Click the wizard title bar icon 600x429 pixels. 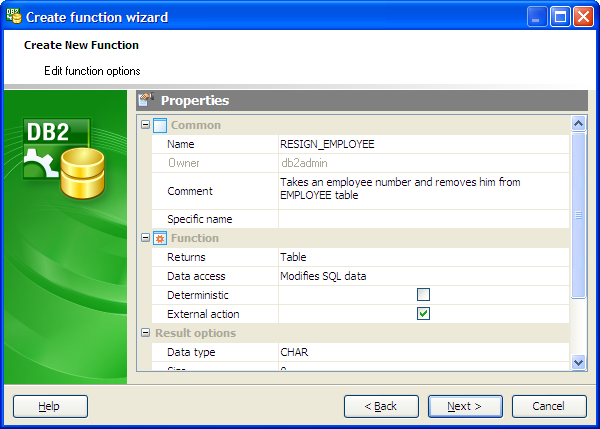click(x=13, y=16)
